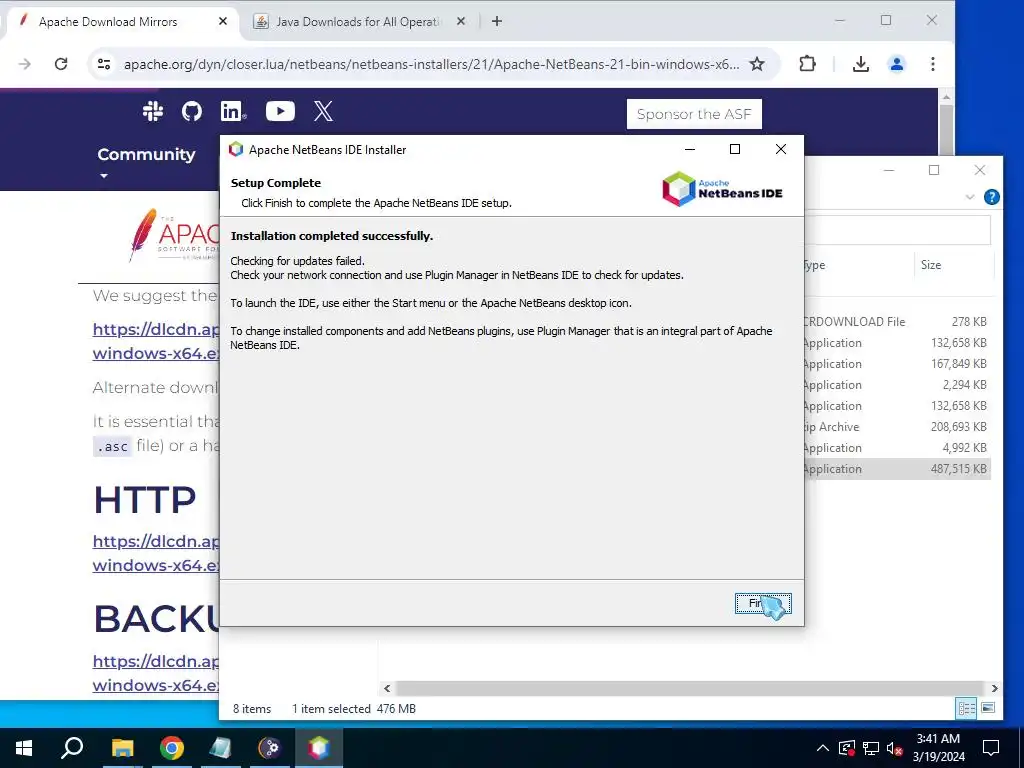Click the File Explorer search box
This screenshot has width=1024, height=768.
click(898, 230)
